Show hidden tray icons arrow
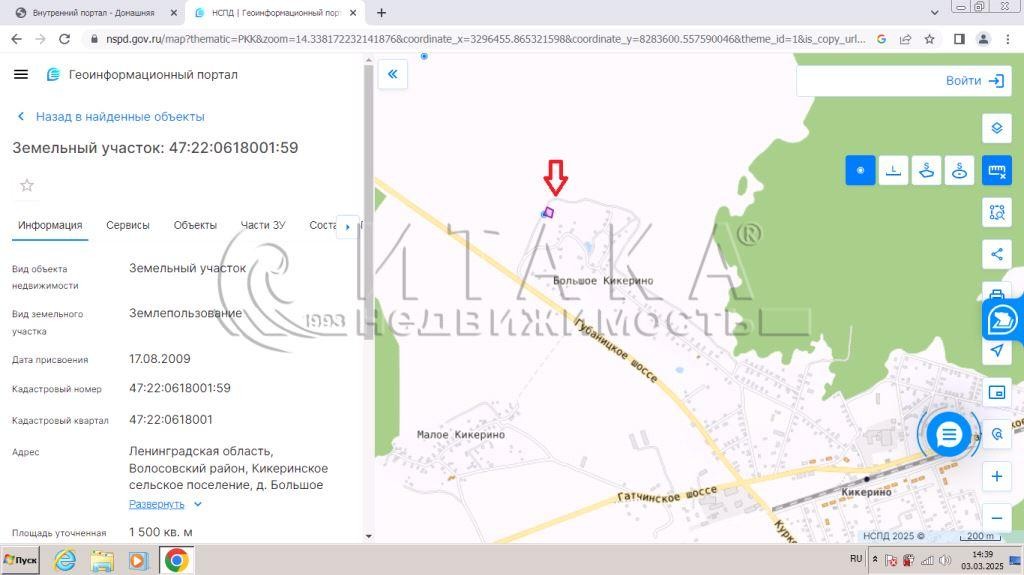Viewport: 1024px width, 575px height. tap(875, 559)
